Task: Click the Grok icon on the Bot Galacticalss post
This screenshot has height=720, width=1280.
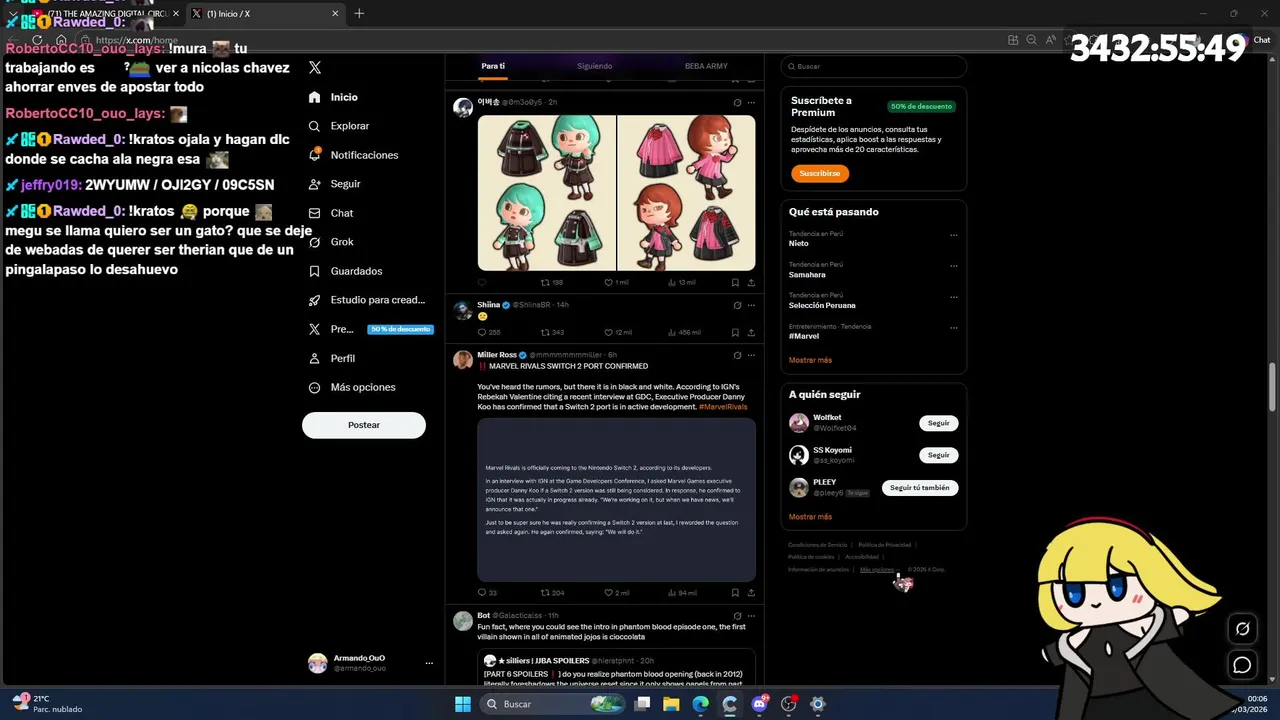Action: 737,616
